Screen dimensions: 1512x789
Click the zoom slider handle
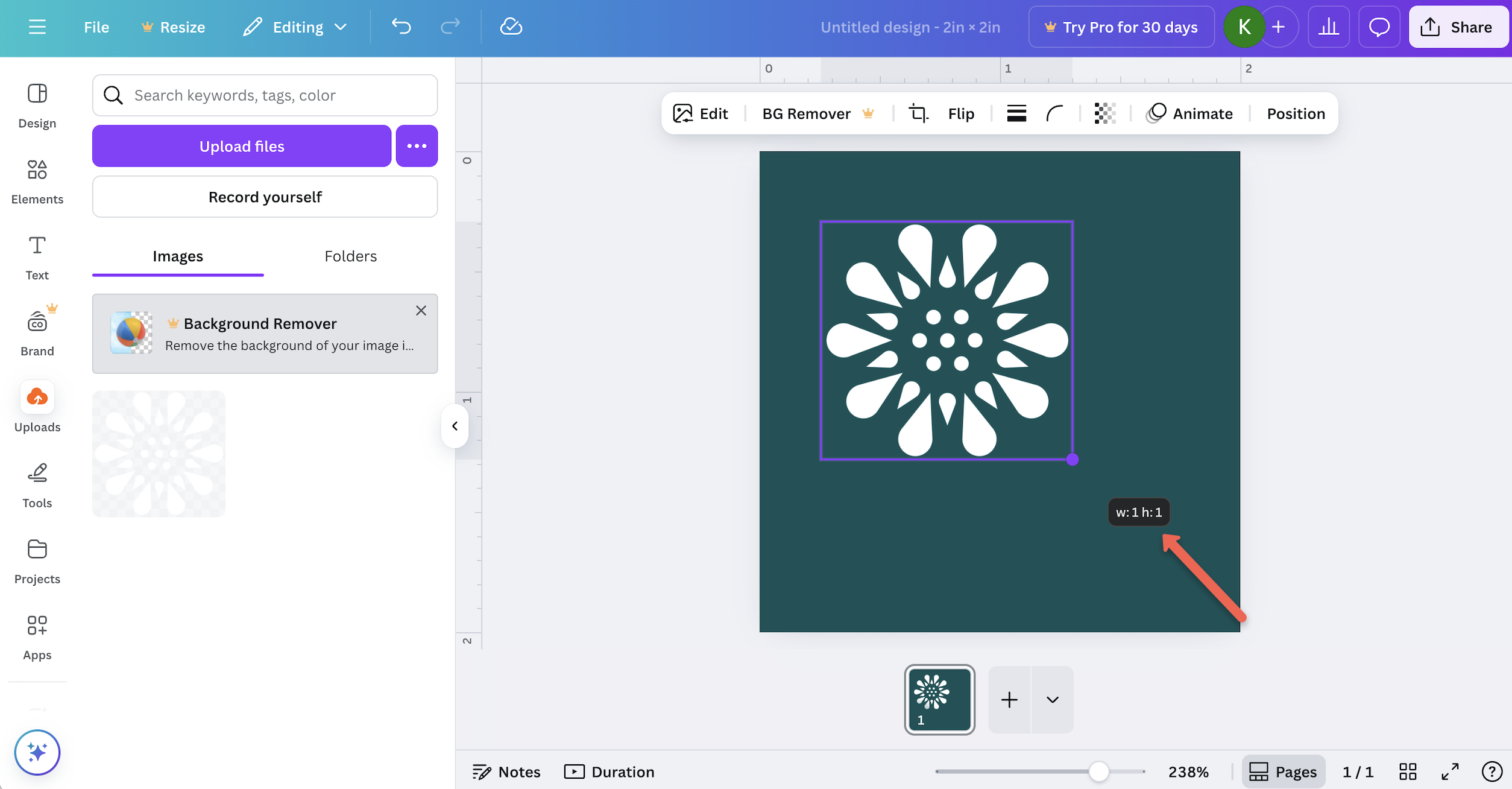click(1098, 772)
